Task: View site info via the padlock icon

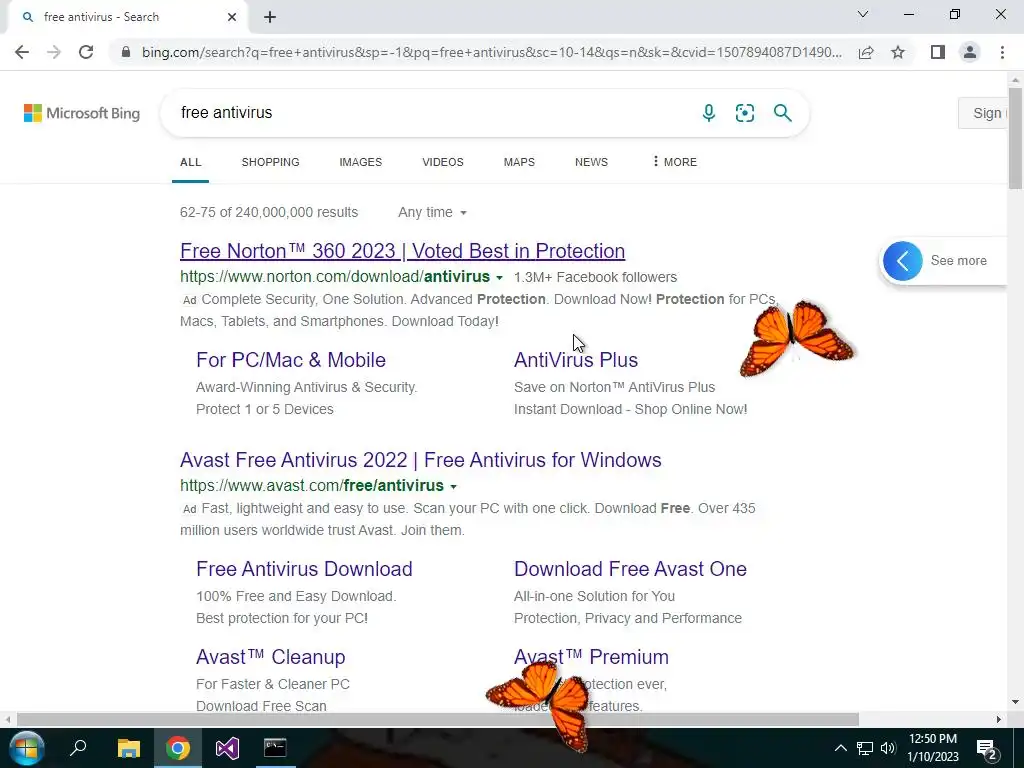Action: click(126, 52)
